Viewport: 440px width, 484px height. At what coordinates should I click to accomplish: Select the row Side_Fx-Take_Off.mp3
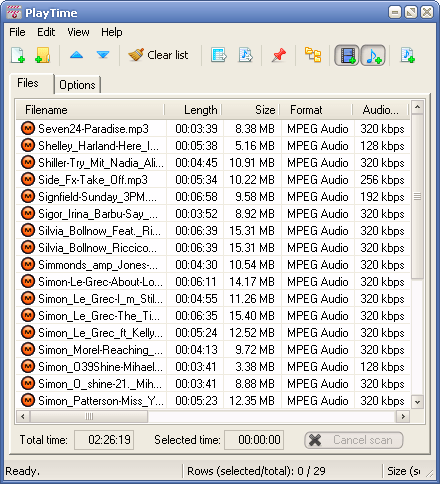213,180
